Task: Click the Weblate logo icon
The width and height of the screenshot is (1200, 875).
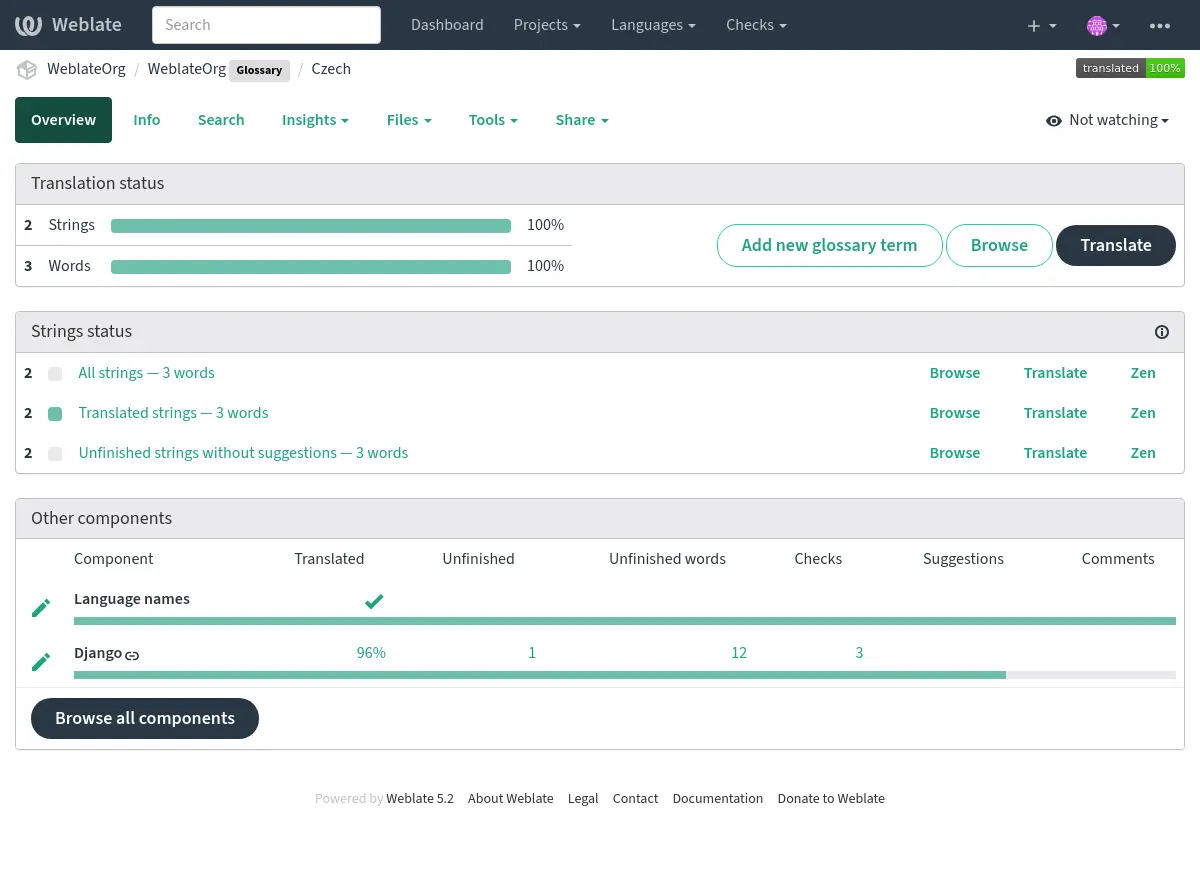Action: 28,25
